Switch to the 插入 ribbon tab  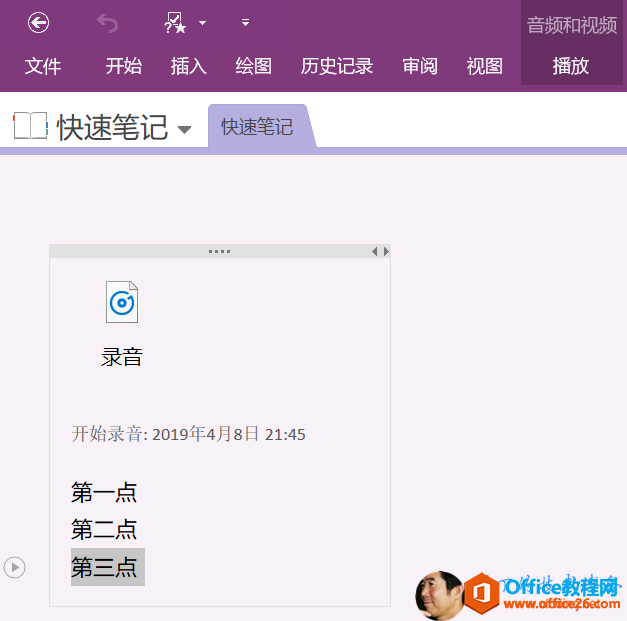[x=188, y=66]
